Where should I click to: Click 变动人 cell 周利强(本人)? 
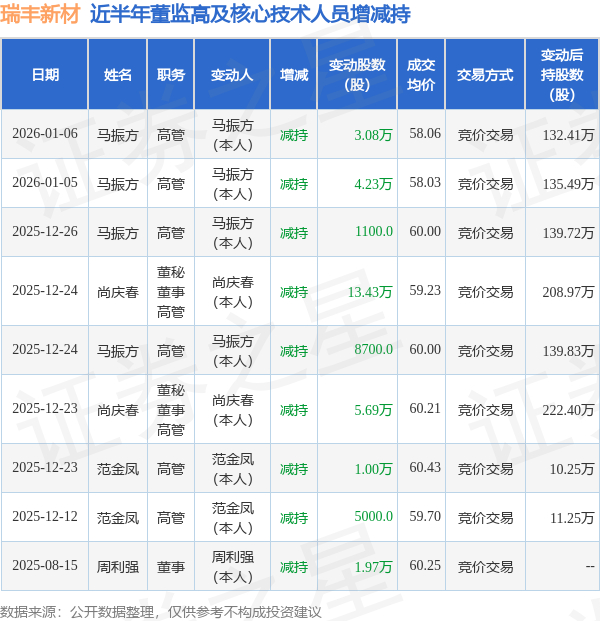tap(232, 567)
